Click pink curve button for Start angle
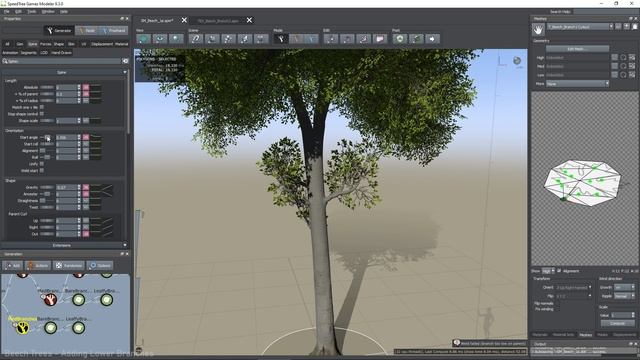The width and height of the screenshot is (640, 360). [86, 138]
